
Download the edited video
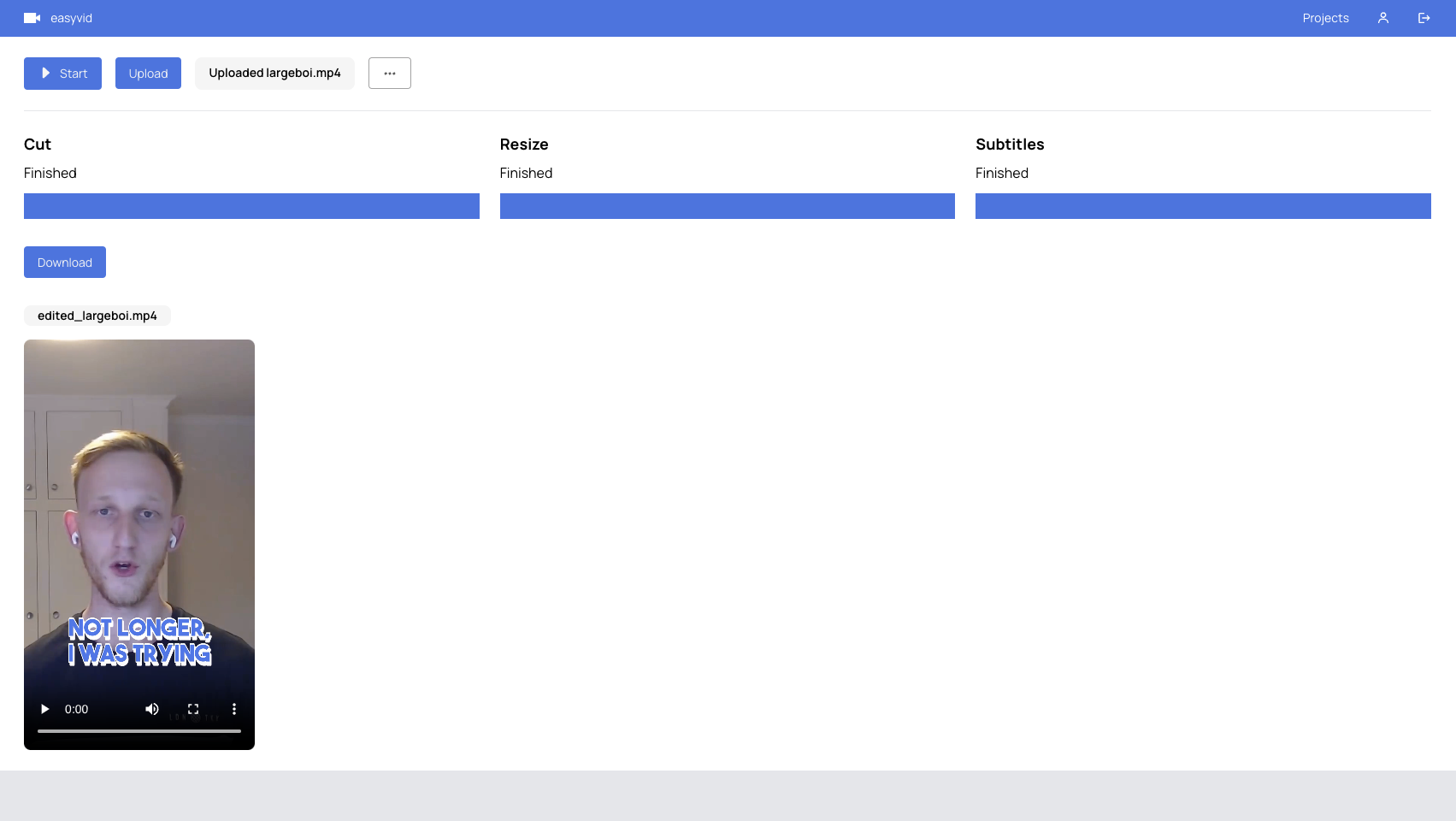(x=65, y=263)
